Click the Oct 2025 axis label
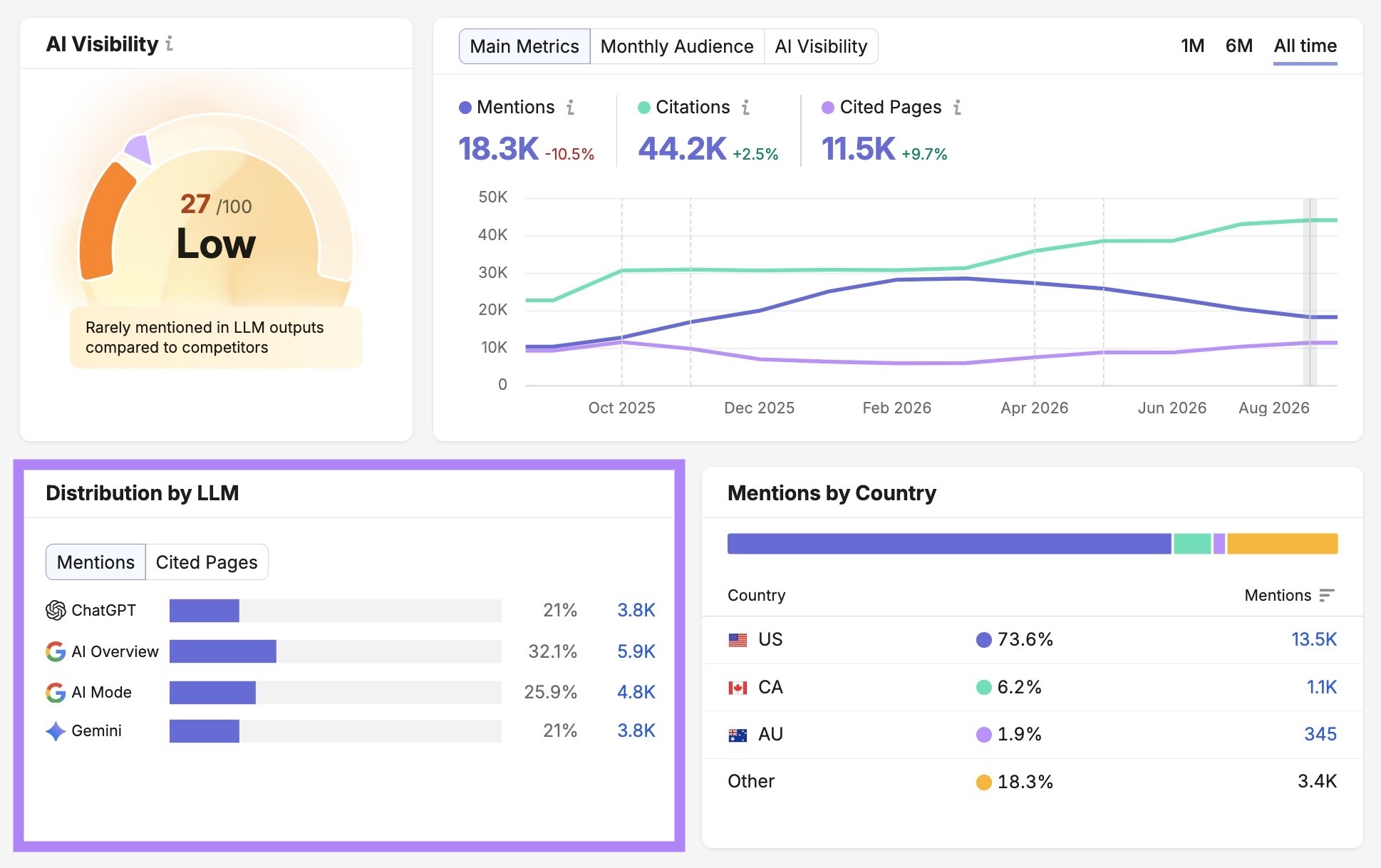The width and height of the screenshot is (1381, 868). (x=621, y=408)
